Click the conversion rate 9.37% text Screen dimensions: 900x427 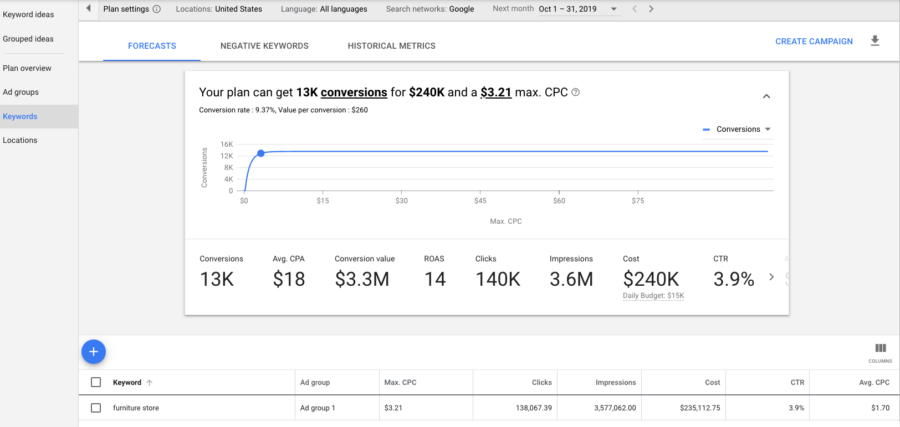click(237, 110)
